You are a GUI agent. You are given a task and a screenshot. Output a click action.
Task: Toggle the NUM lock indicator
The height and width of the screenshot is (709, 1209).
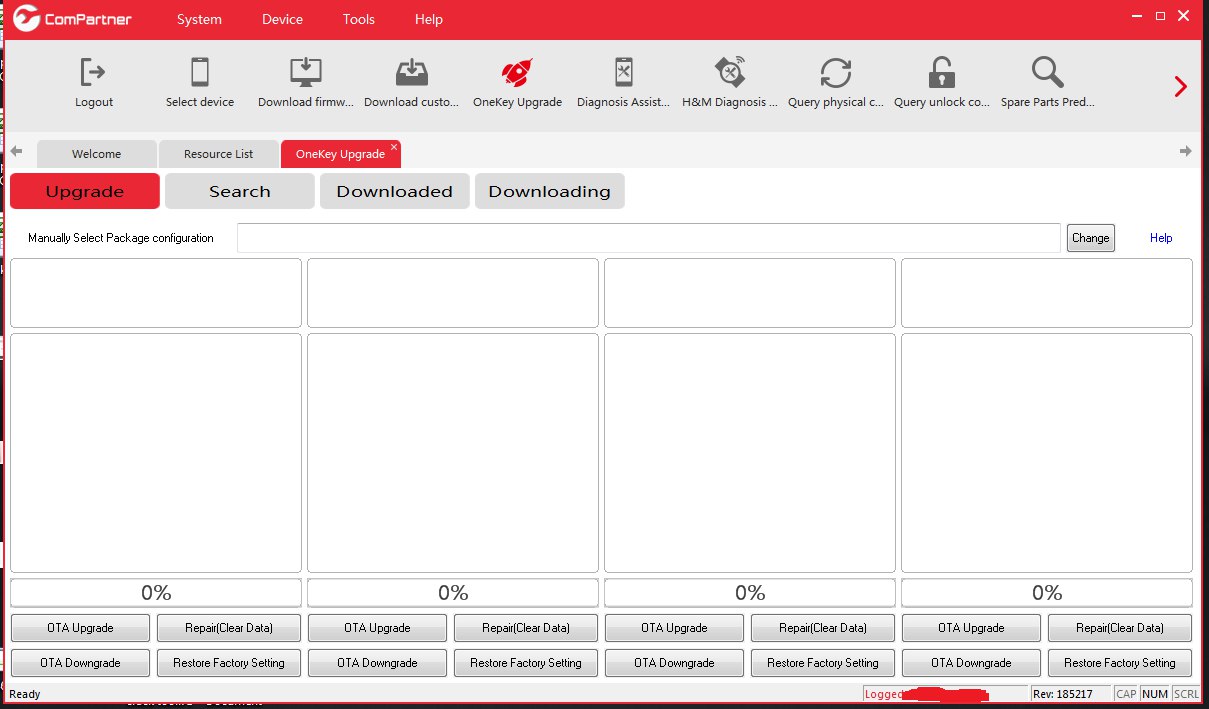(x=1154, y=693)
